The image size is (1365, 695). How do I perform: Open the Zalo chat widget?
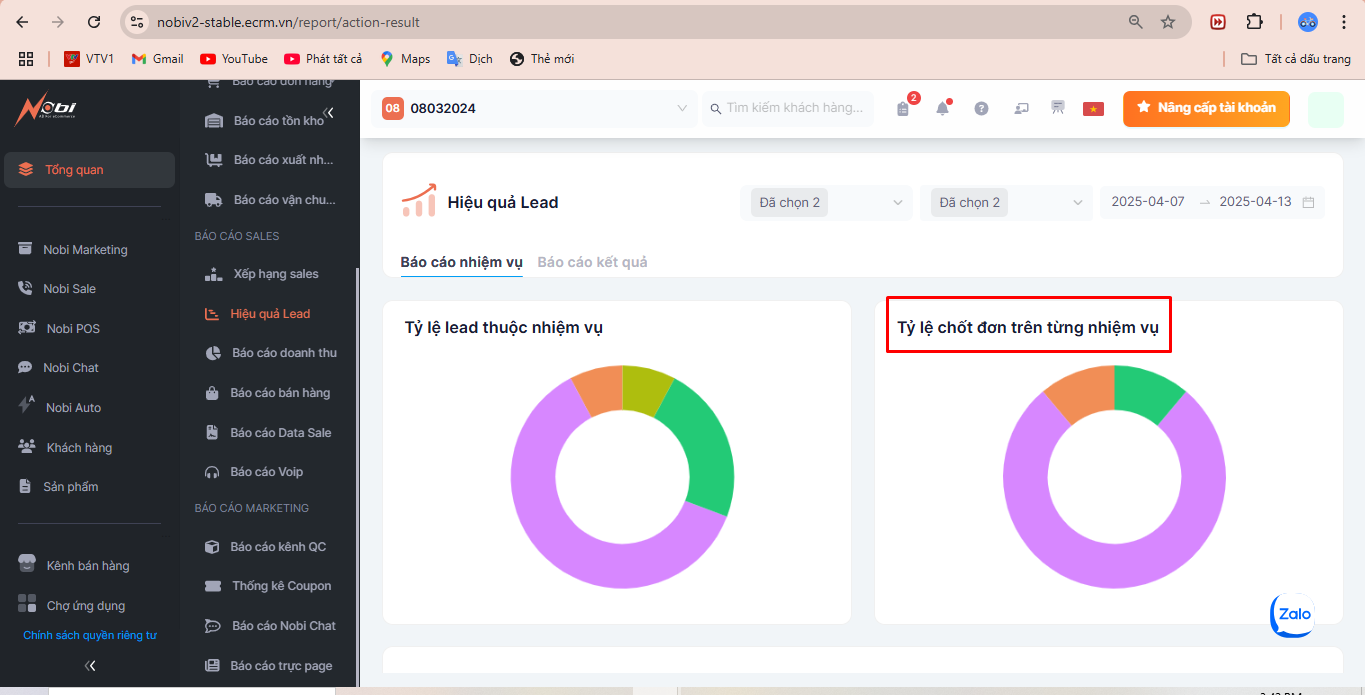[1292, 615]
